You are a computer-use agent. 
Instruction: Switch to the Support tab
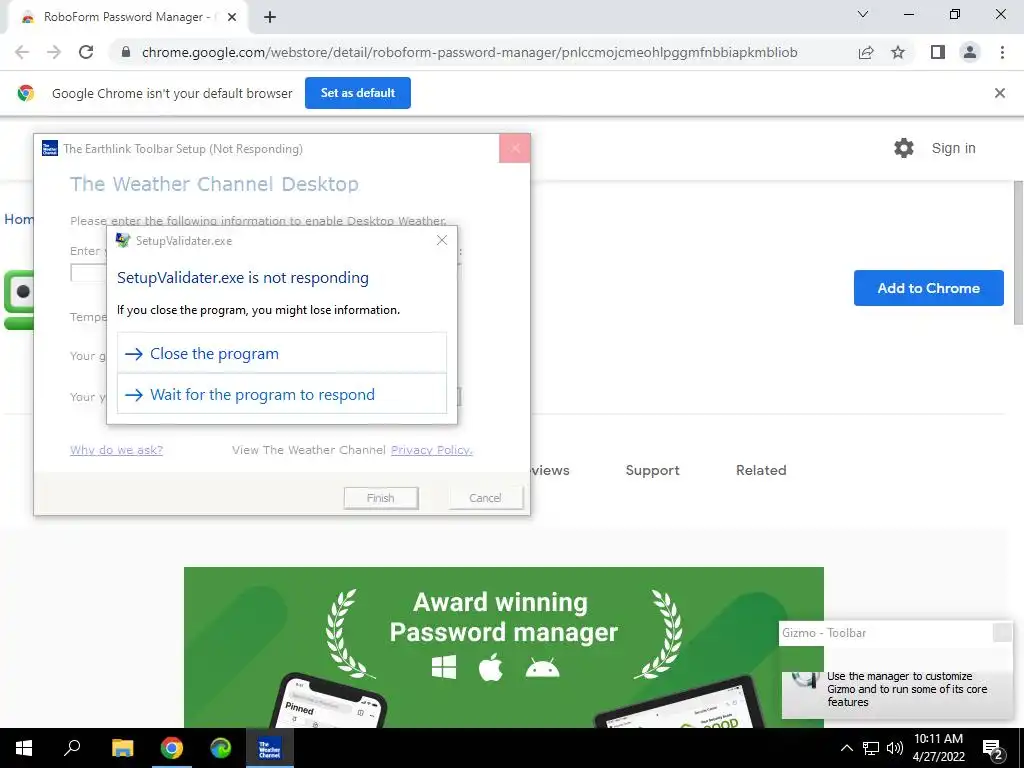[x=652, y=470]
